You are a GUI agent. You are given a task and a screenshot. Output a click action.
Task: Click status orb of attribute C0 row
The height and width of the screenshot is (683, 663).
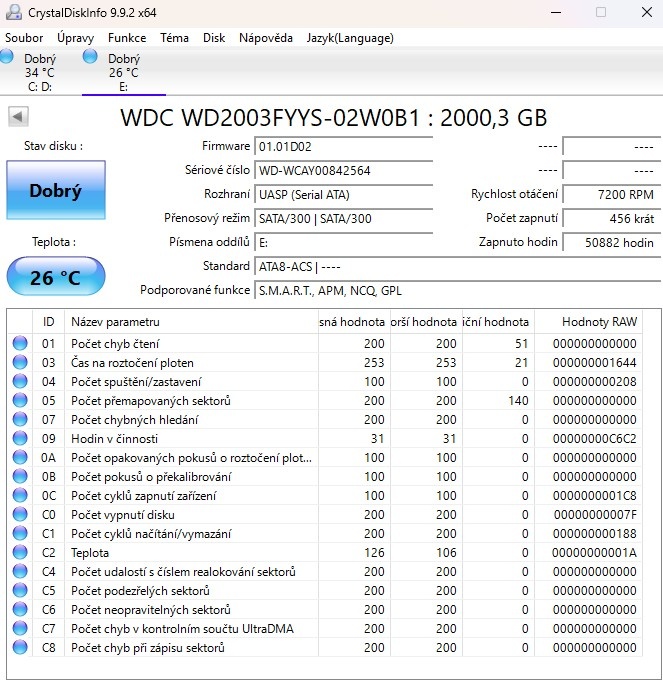click(x=20, y=514)
